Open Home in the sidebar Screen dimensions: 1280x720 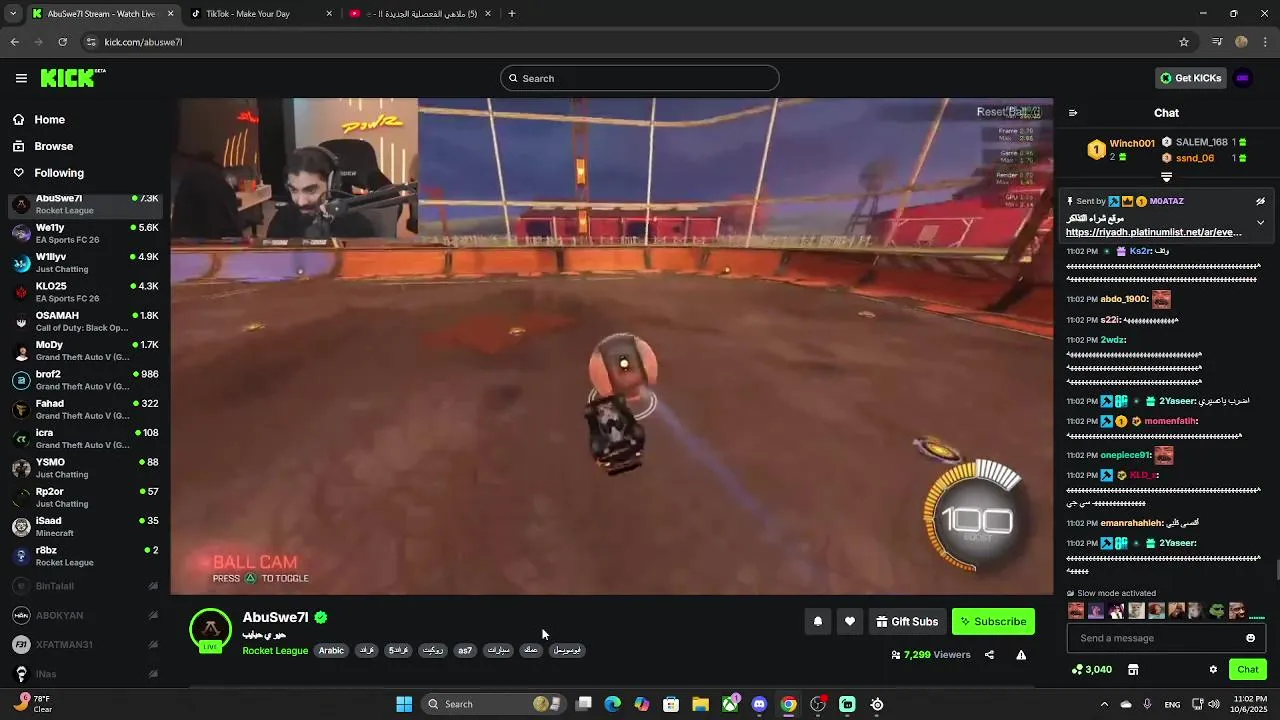pyautogui.click(x=49, y=120)
